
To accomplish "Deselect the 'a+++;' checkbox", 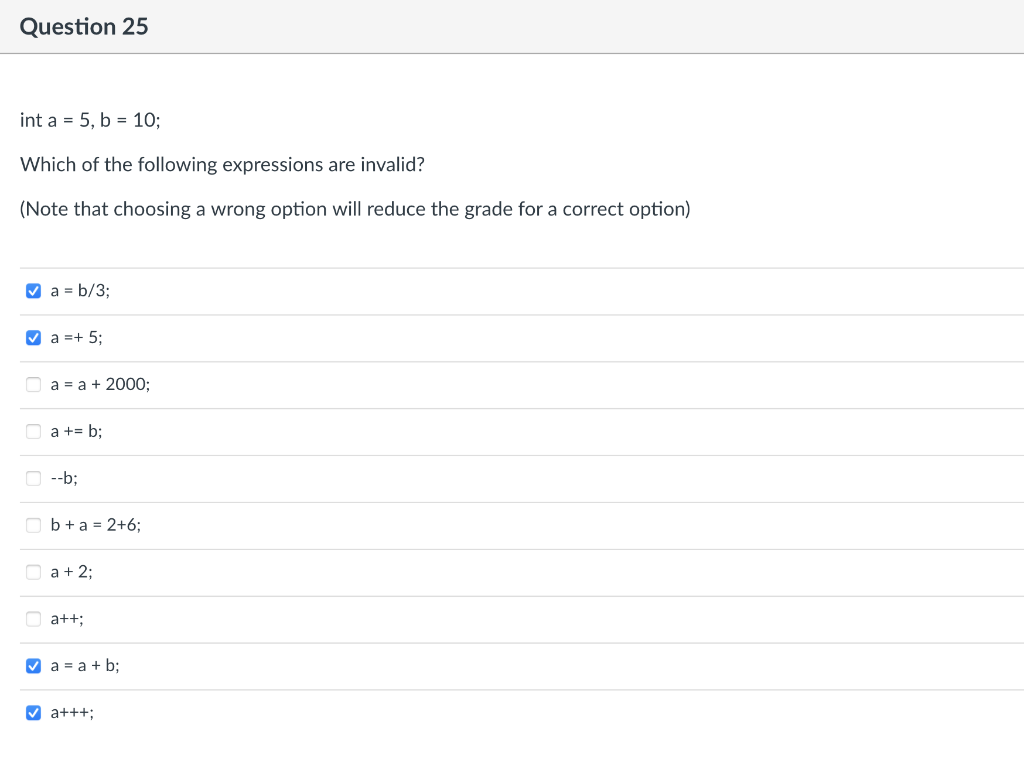I will [x=34, y=713].
